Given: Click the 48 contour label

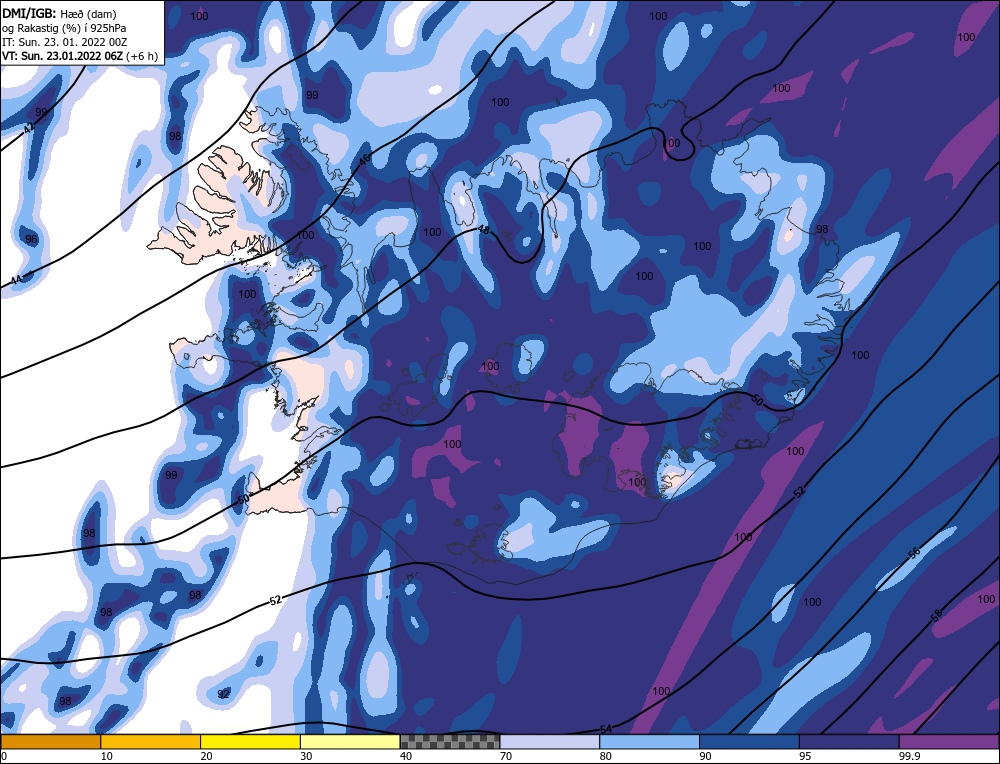Looking at the screenshot, I should pyautogui.click(x=484, y=230).
